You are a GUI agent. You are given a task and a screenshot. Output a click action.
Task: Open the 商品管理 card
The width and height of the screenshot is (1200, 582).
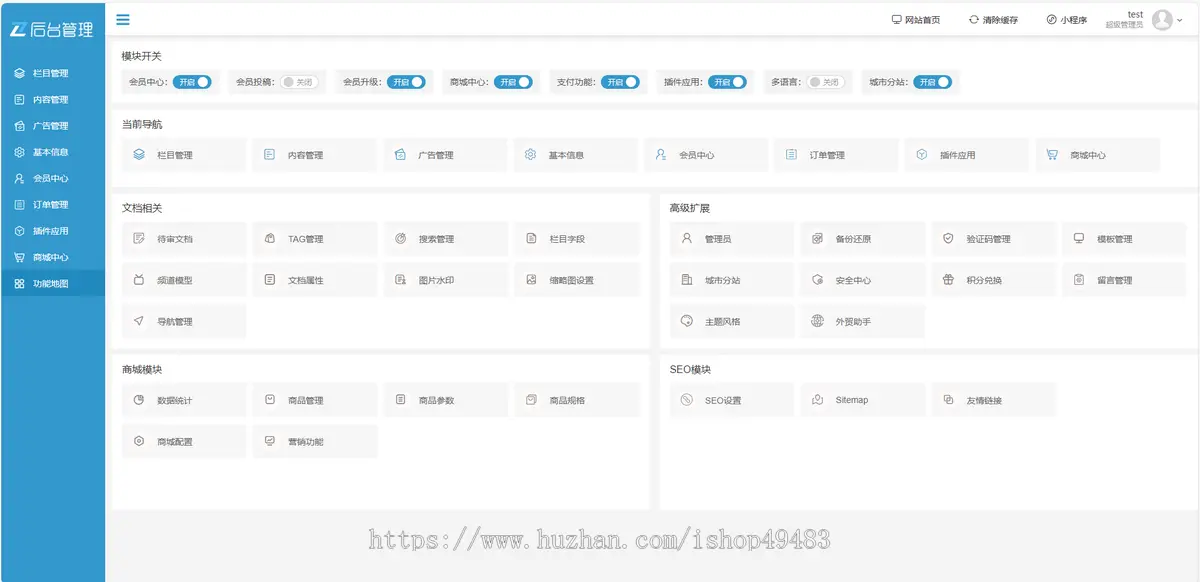315,400
